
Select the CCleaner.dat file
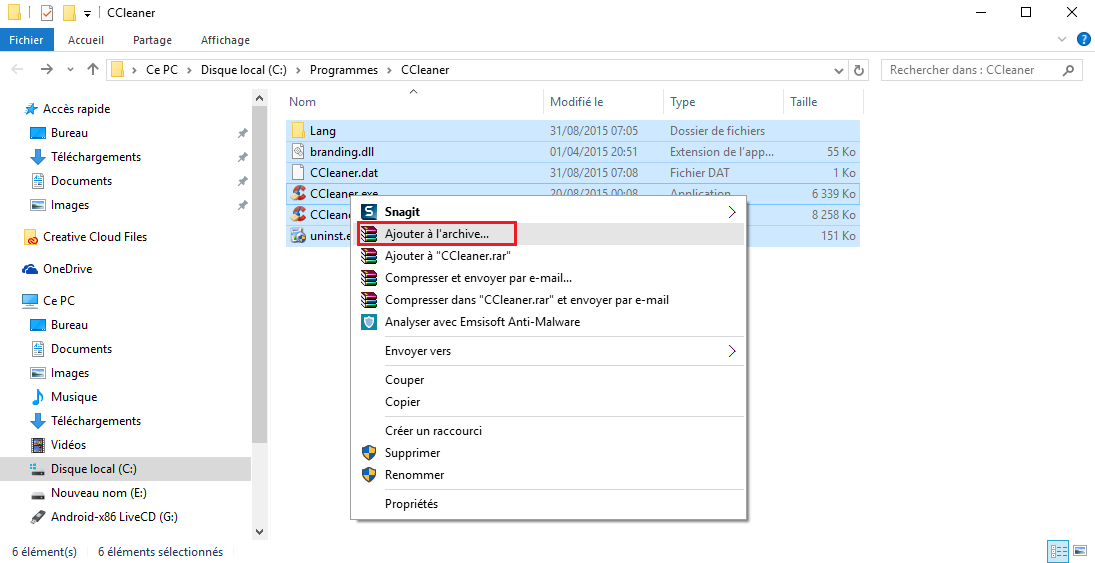573,173
